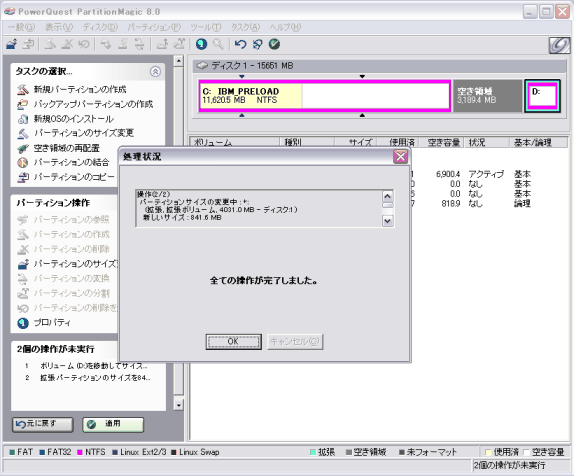Click the left panel scroll-down arrow
Screen dimensions: 574x476
178,405
